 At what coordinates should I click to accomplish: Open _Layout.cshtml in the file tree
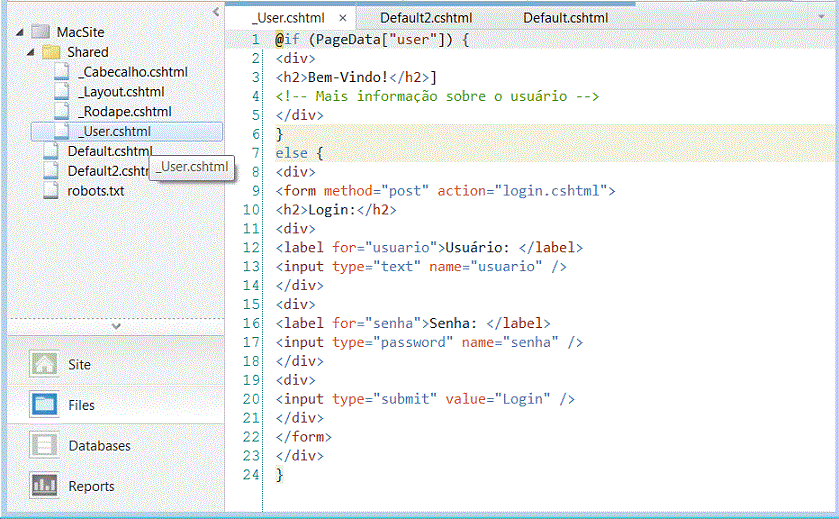click(121, 91)
